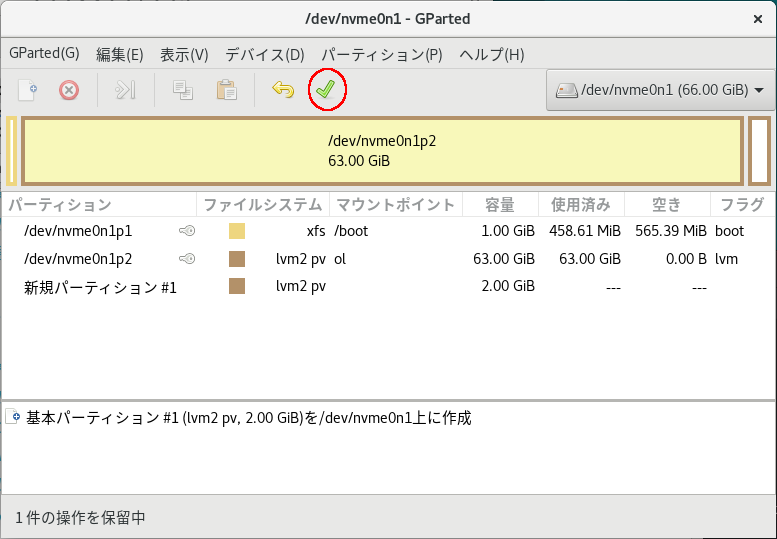The height and width of the screenshot is (539, 777).
Task: Click the Copy partition toolbar icon
Action: click(182, 90)
